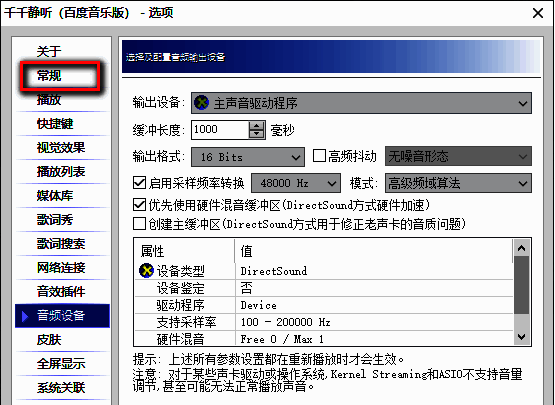
Task: Open 全屏显示 settings page
Action: pos(61,364)
